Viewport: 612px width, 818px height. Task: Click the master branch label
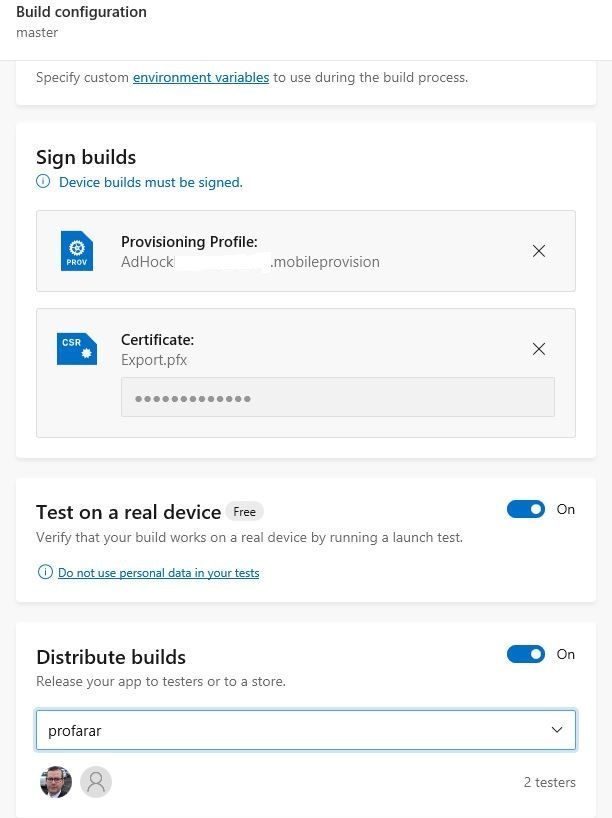point(37,33)
